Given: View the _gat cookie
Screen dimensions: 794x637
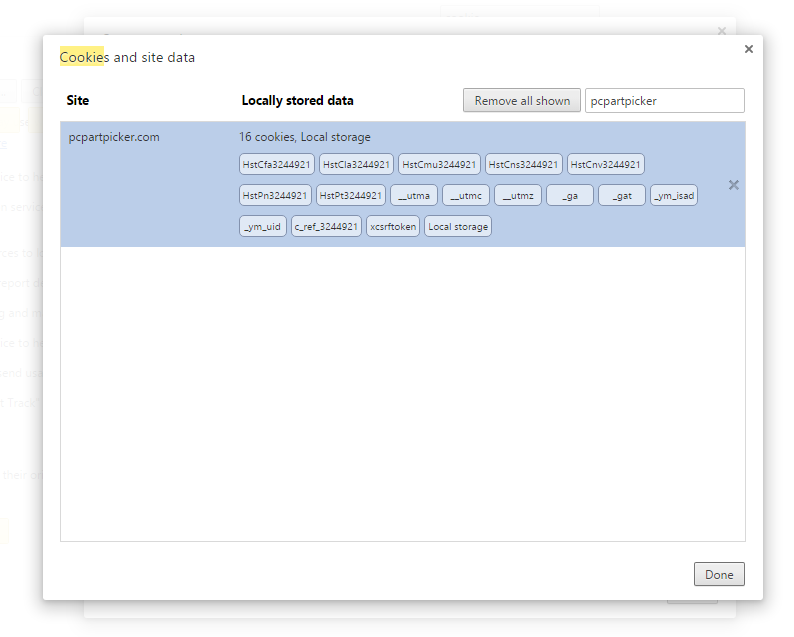Looking at the screenshot, I should pos(622,195).
